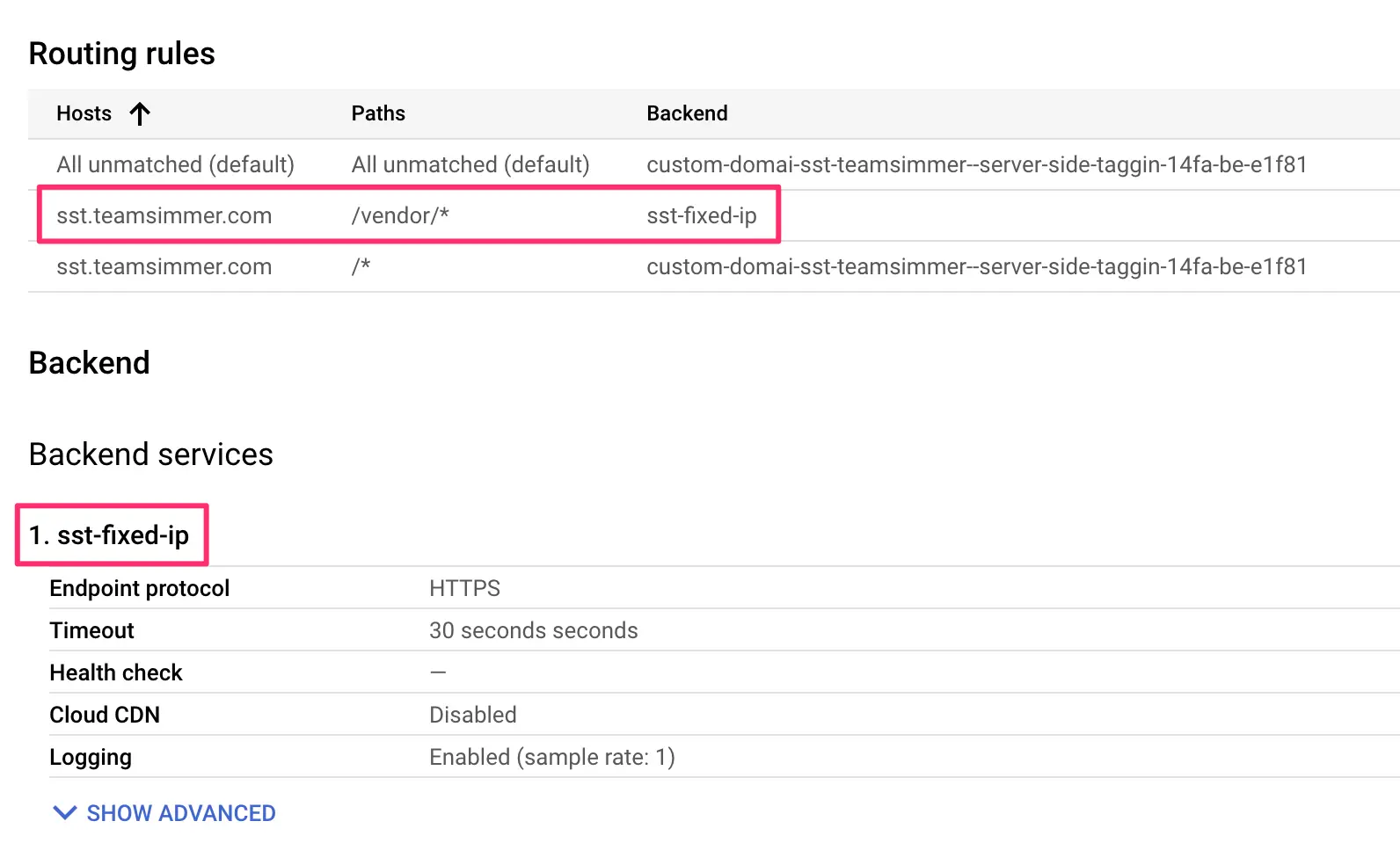
Task: Click the Health check label
Action: pyautogui.click(x=116, y=672)
